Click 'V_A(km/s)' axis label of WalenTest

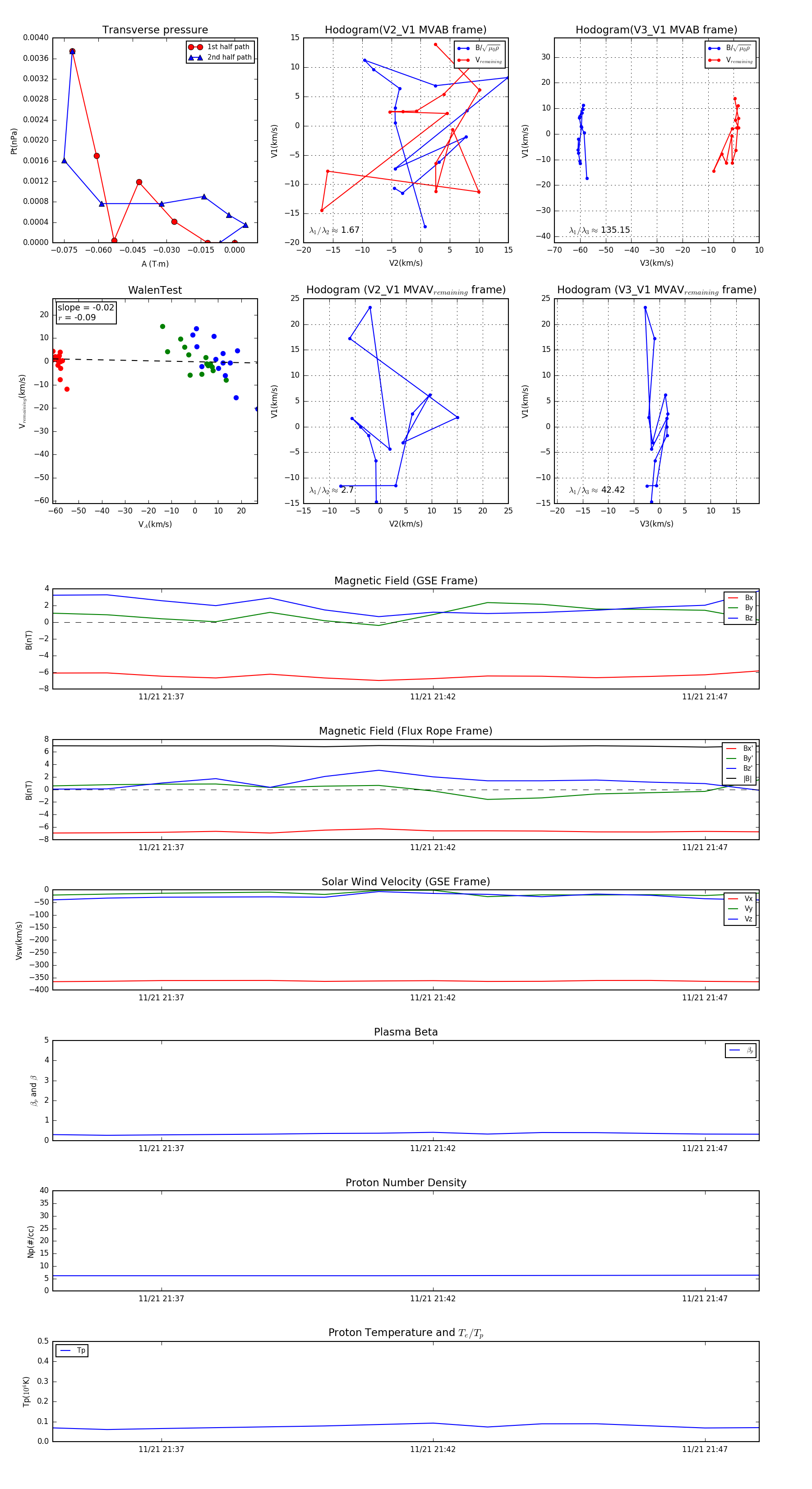[155, 524]
